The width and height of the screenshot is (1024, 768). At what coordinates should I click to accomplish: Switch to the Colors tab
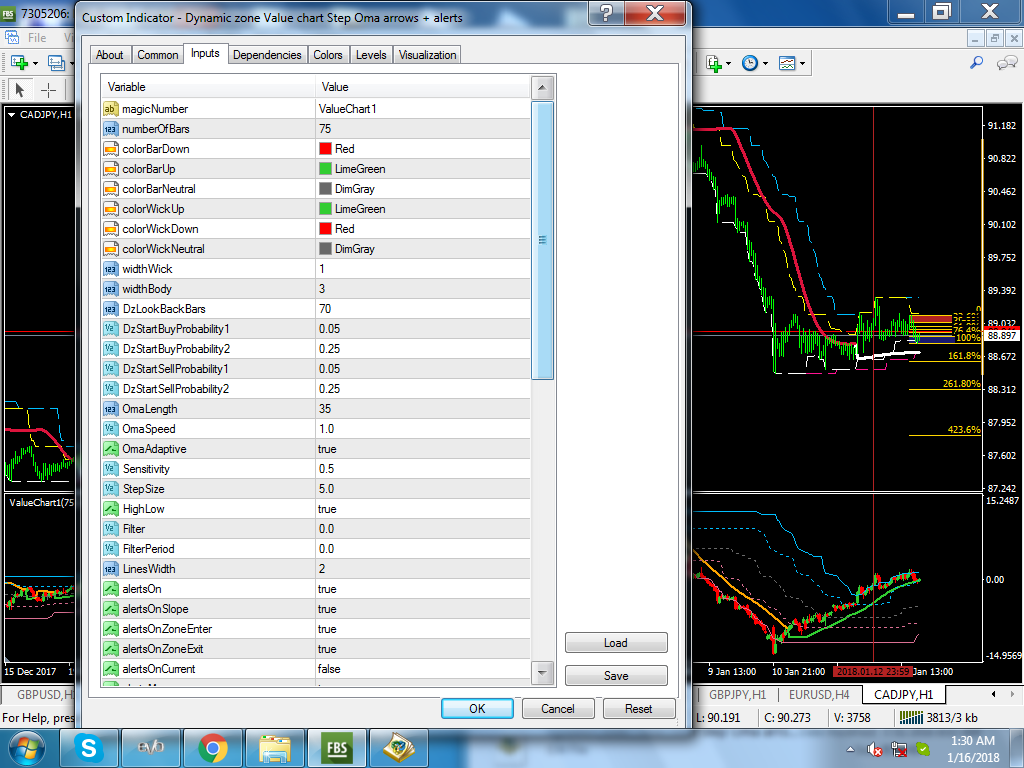click(x=328, y=55)
